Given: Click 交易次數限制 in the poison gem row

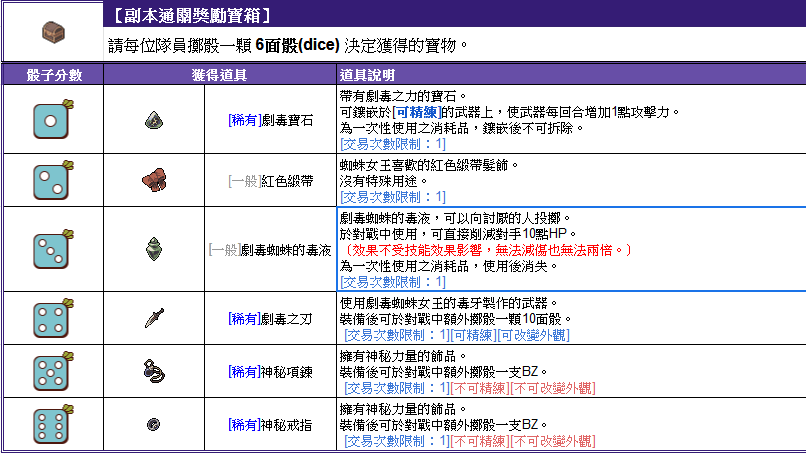Looking at the screenshot, I should tap(393, 144).
